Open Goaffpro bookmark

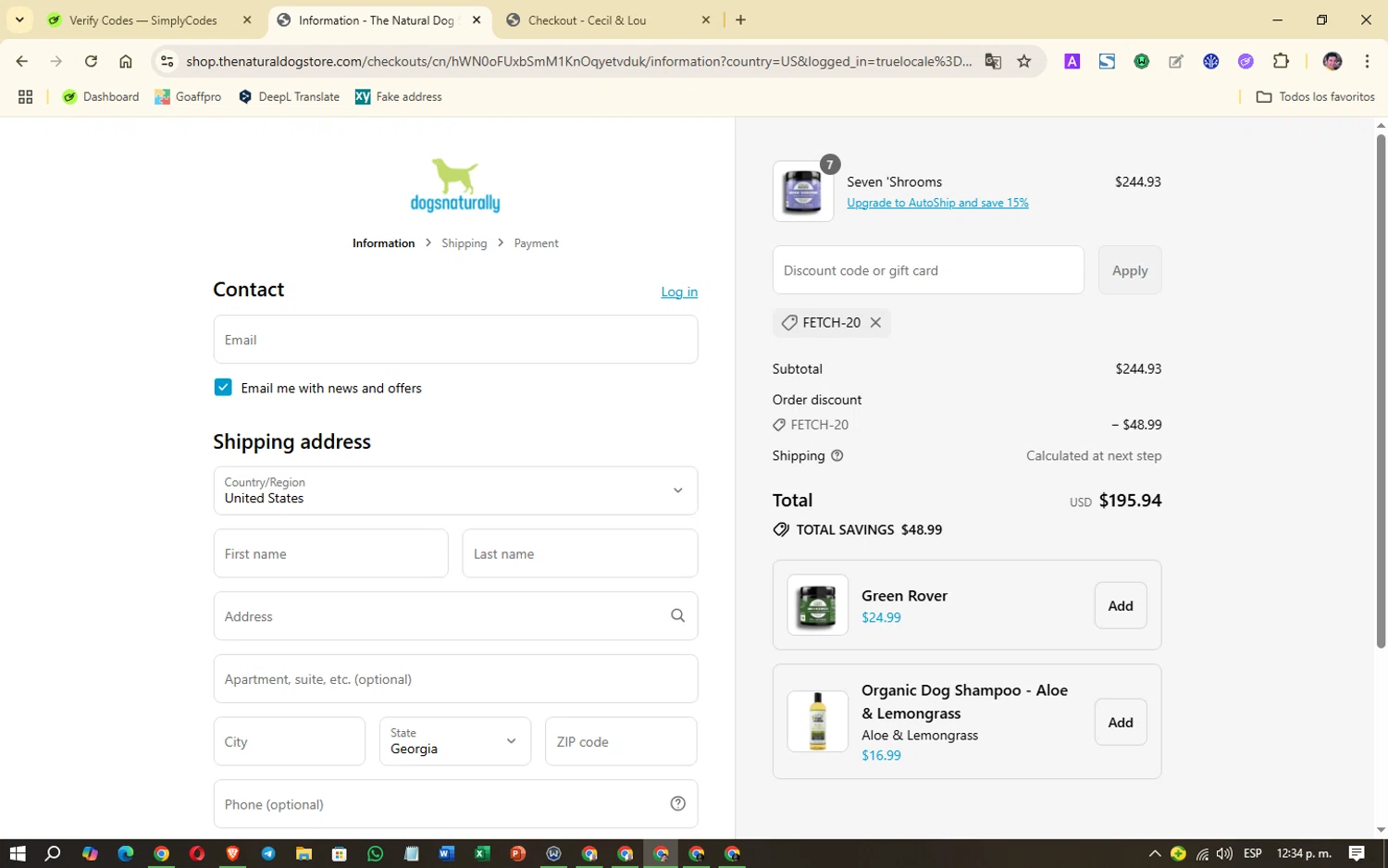188,96
